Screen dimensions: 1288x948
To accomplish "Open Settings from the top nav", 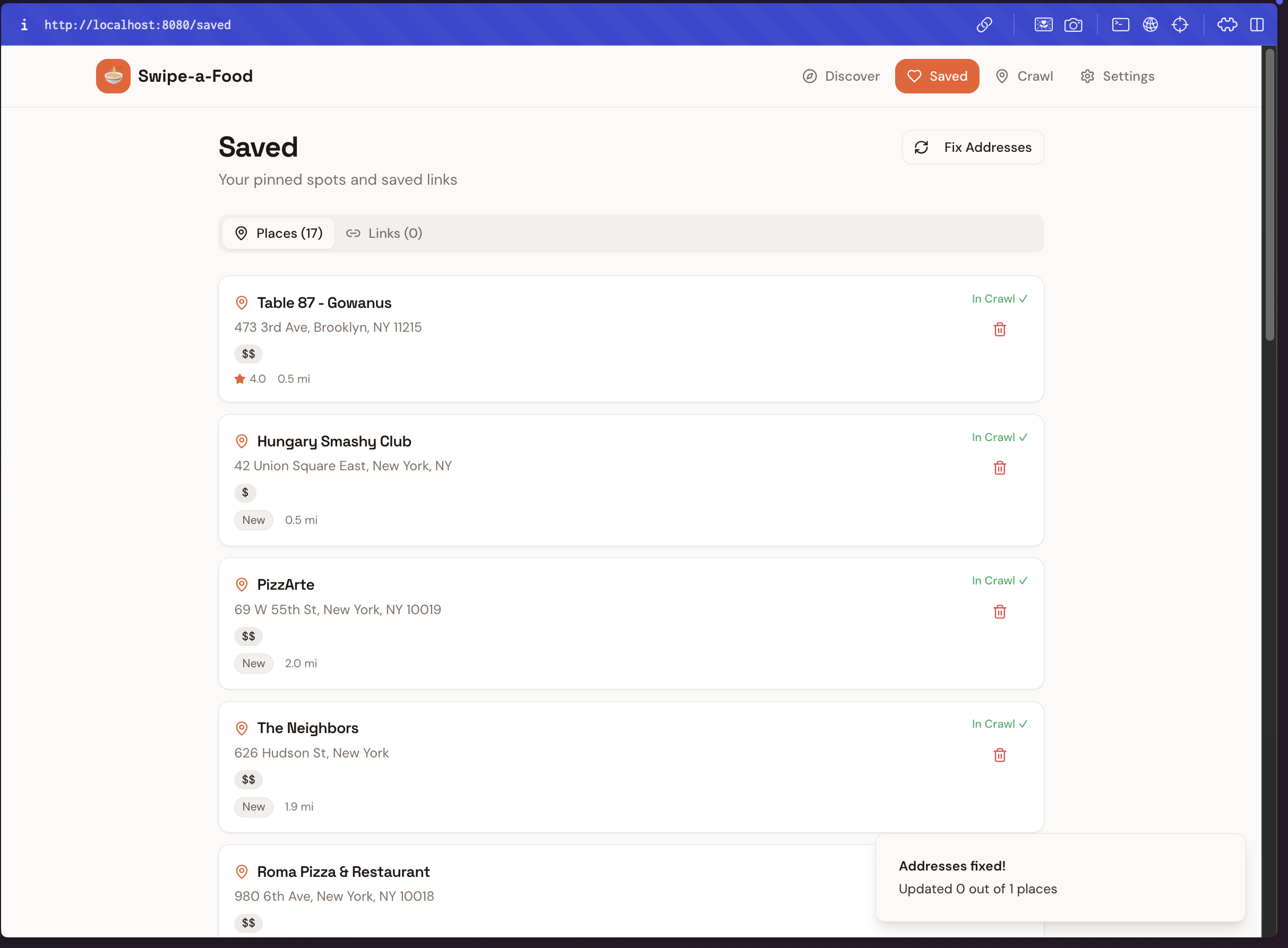I will (x=1117, y=76).
